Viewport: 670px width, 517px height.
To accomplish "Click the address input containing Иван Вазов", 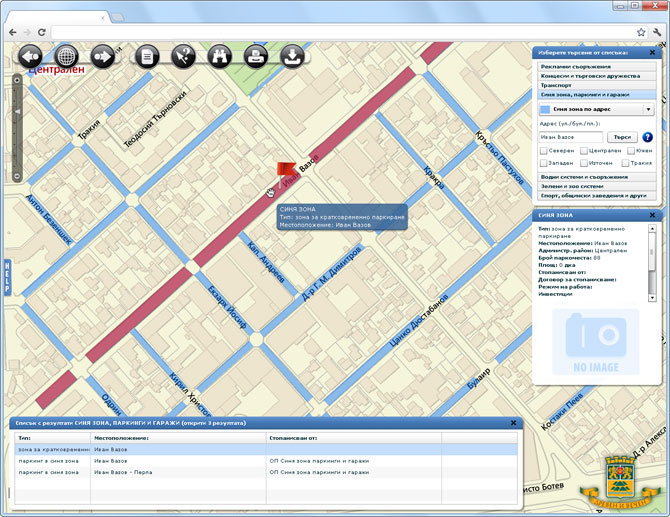I will (571, 137).
